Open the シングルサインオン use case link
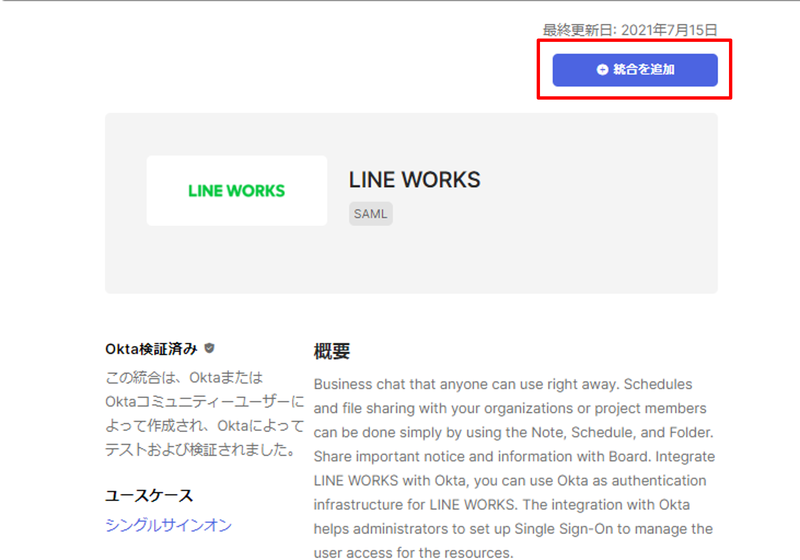800x560 pixels. [x=168, y=525]
